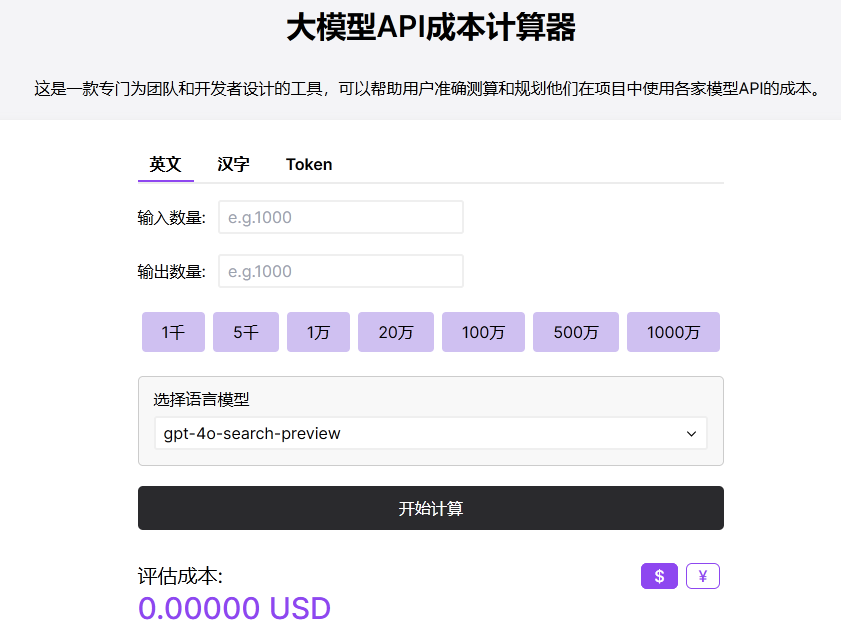The height and width of the screenshot is (640, 841).
Task: Focus the 输入数量 input field
Action: 341,217
